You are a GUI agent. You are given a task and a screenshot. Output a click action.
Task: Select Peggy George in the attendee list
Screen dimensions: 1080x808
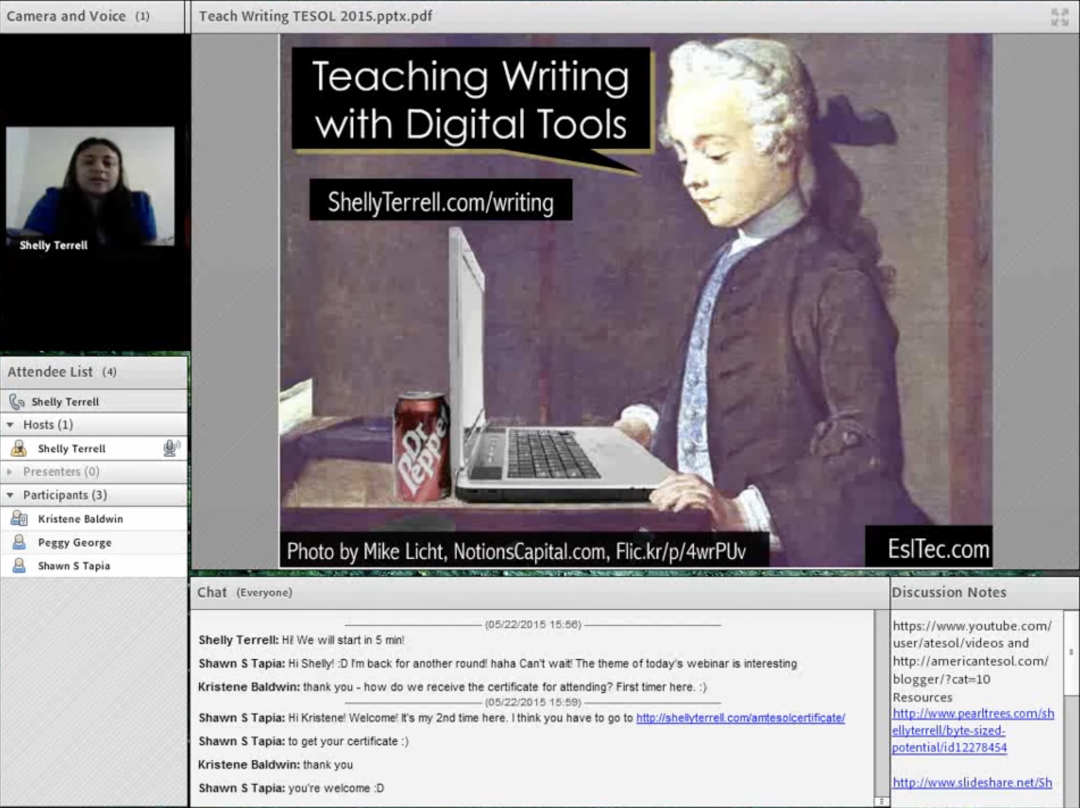pyautogui.click(x=94, y=542)
